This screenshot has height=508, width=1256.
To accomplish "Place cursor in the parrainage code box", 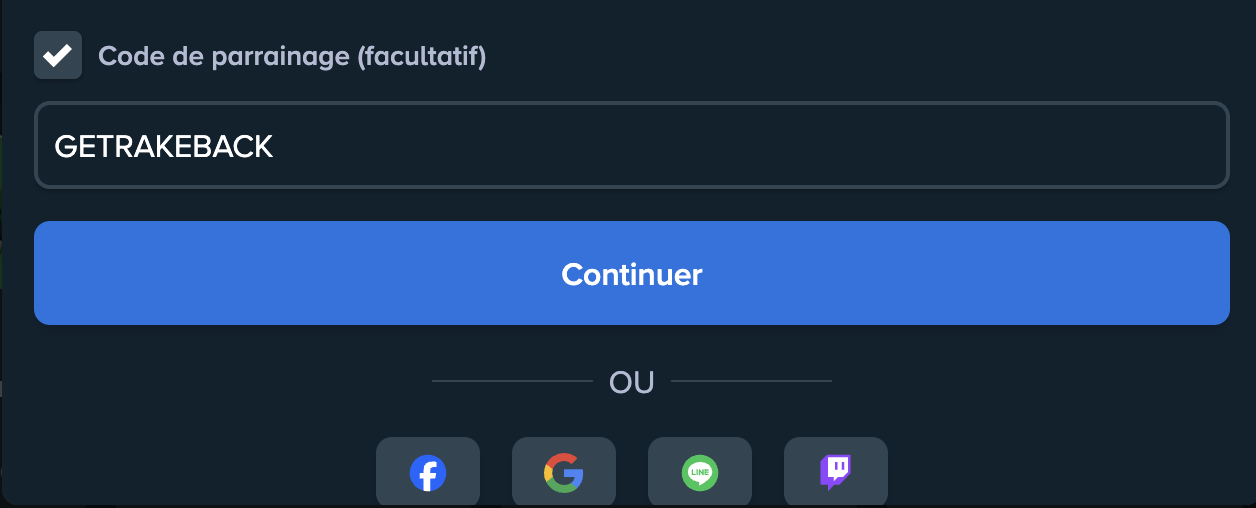I will coord(631,146).
